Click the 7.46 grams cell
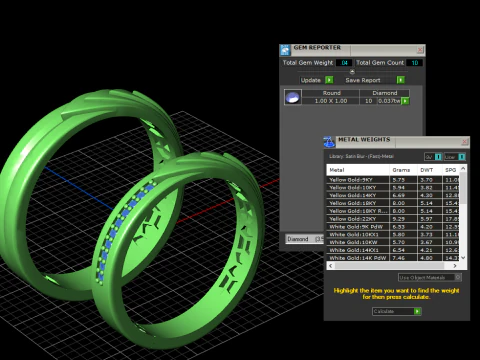This screenshot has width=480, height=360. (x=403, y=258)
